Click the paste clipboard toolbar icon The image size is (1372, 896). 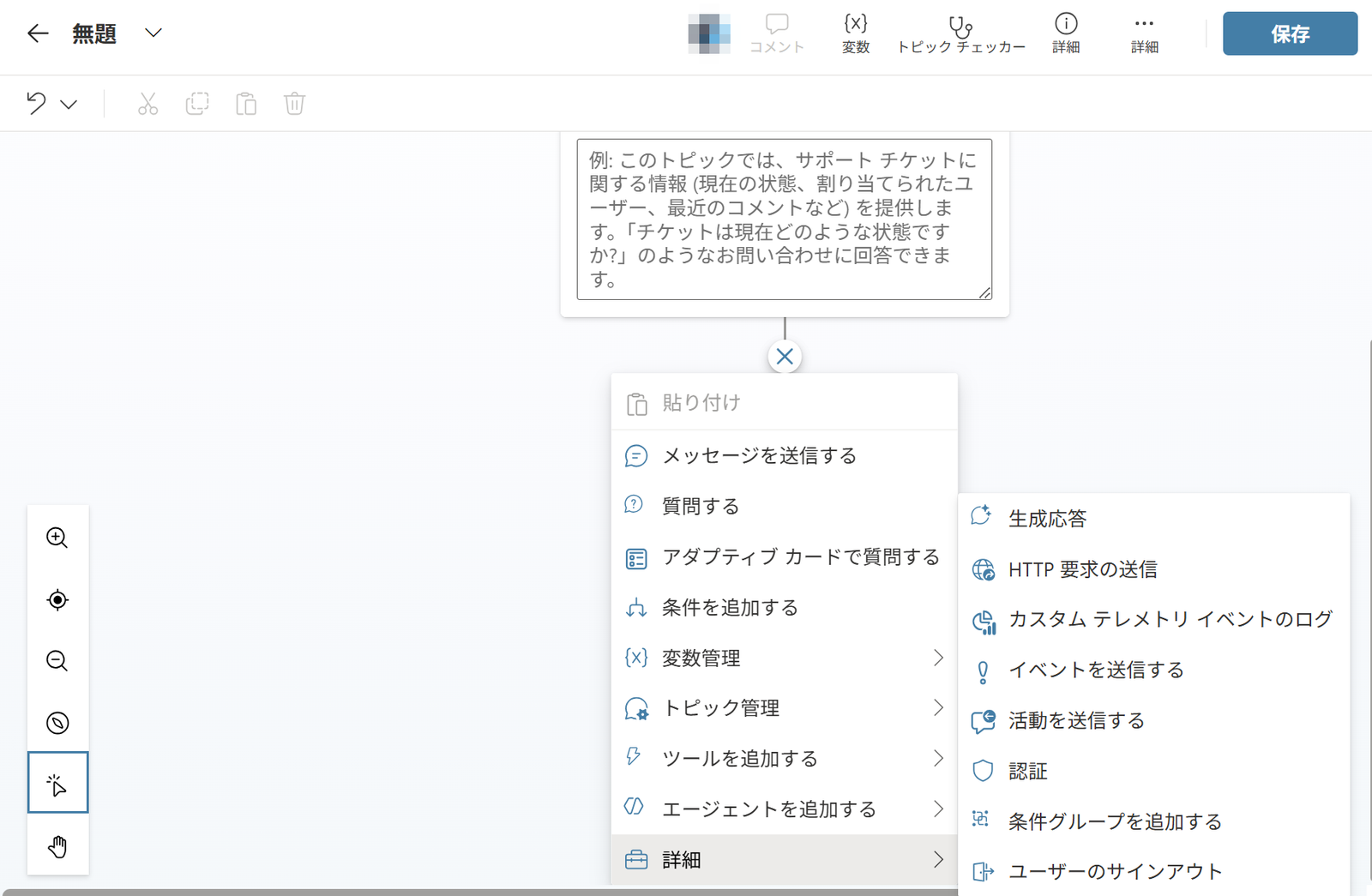point(246,104)
